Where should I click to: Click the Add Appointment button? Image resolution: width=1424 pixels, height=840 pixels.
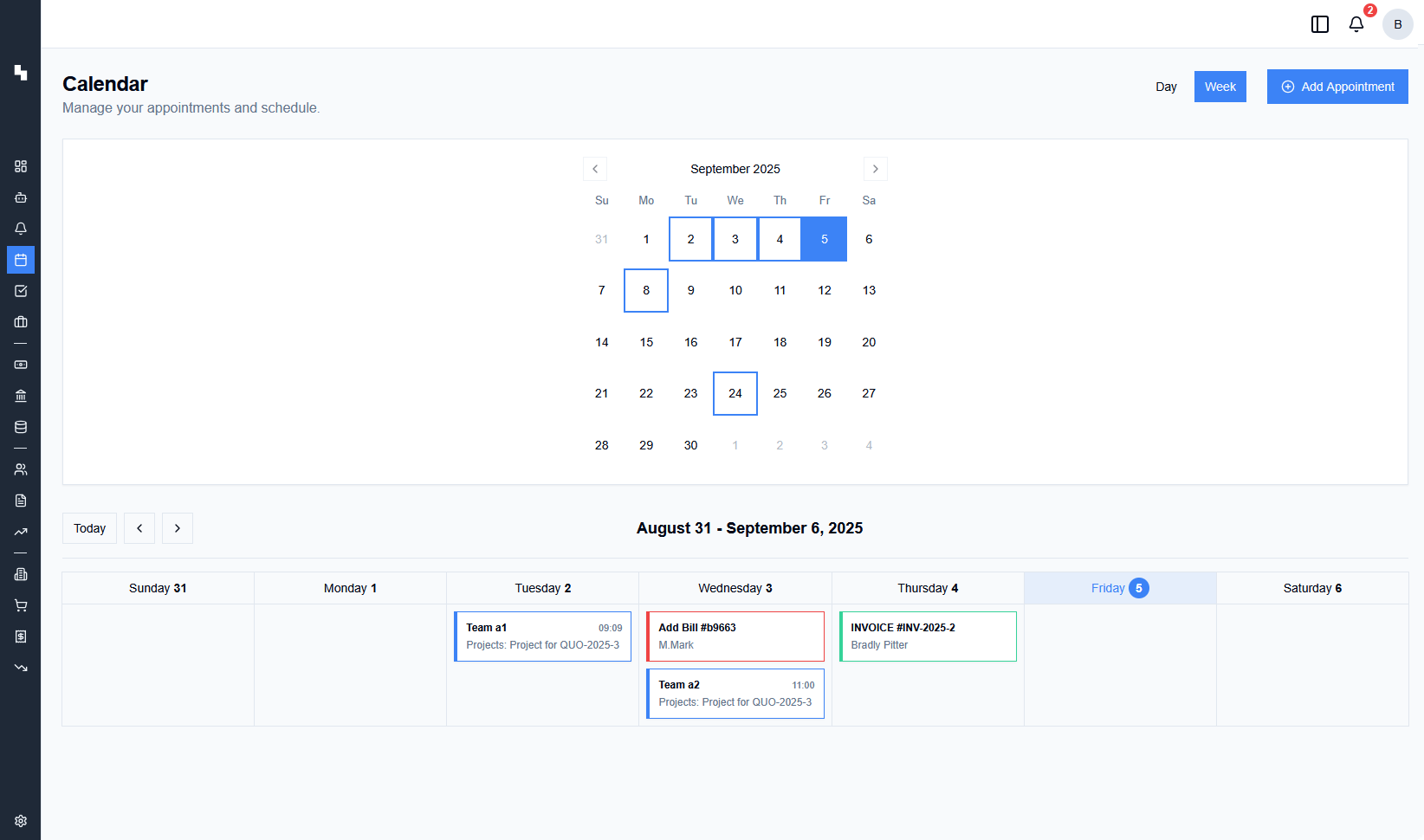point(1337,87)
